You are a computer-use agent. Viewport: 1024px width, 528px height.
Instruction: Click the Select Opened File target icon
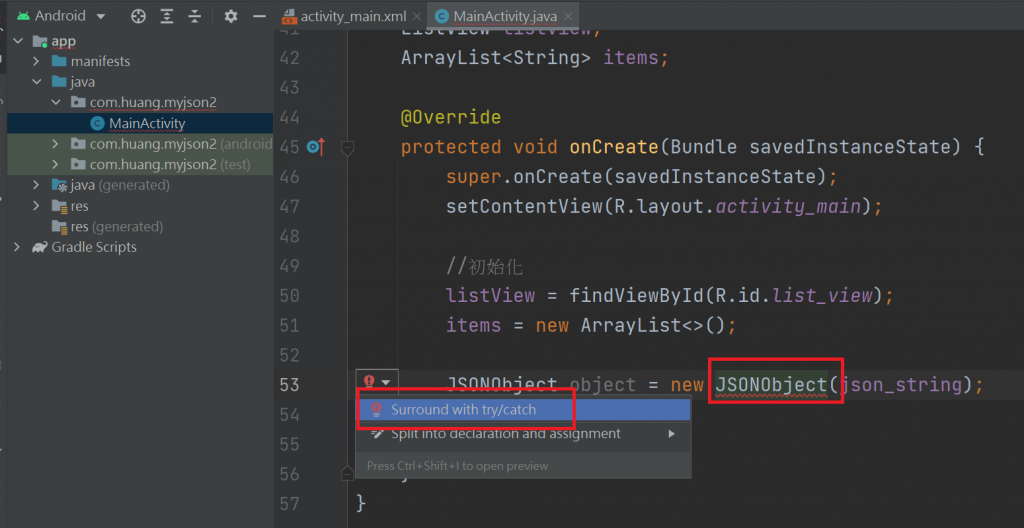point(138,16)
